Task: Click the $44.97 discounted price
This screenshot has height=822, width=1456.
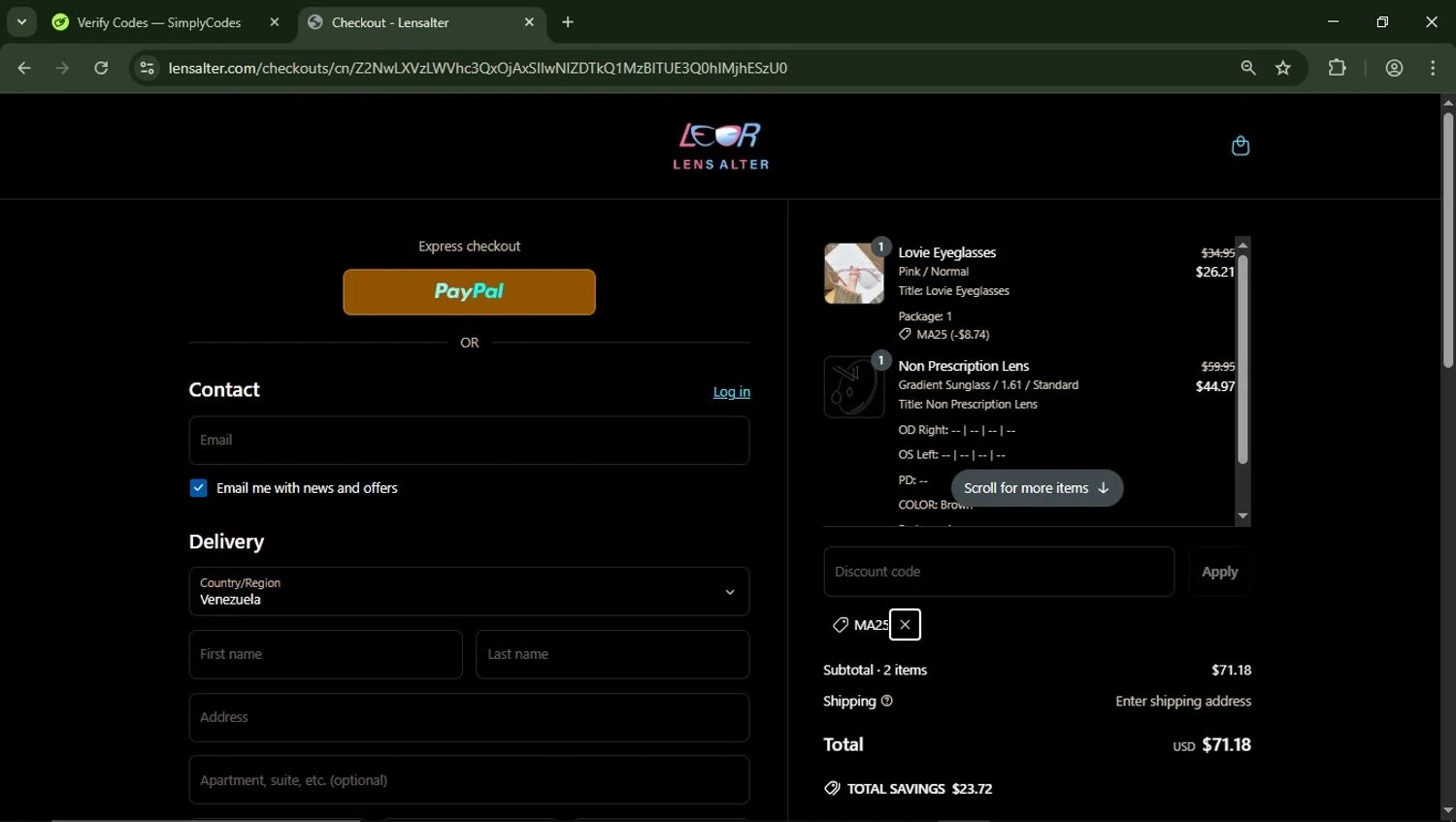Action: tap(1215, 386)
